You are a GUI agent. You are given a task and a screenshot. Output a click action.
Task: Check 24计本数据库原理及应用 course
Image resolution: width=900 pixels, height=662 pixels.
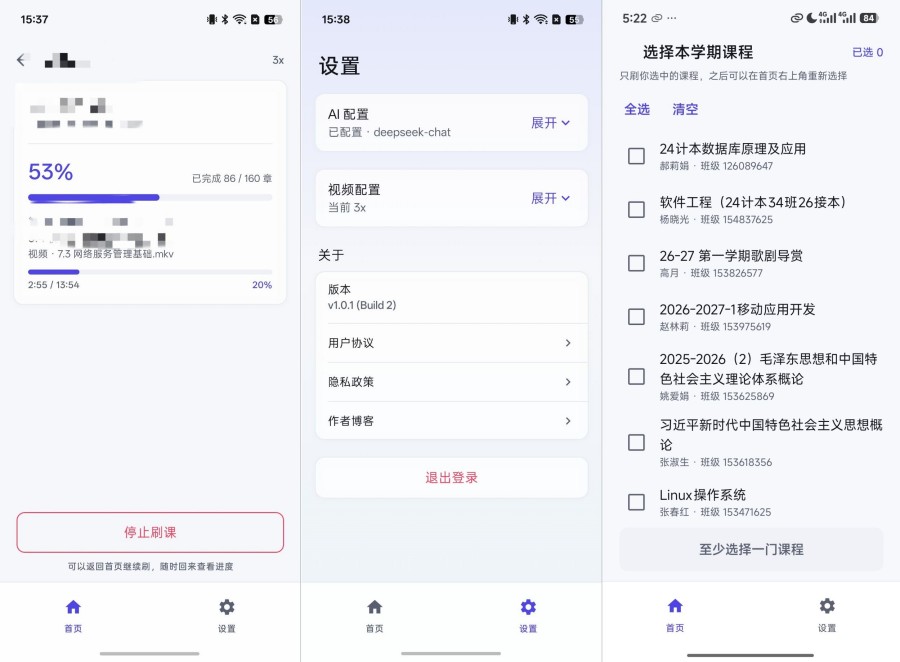coord(636,156)
